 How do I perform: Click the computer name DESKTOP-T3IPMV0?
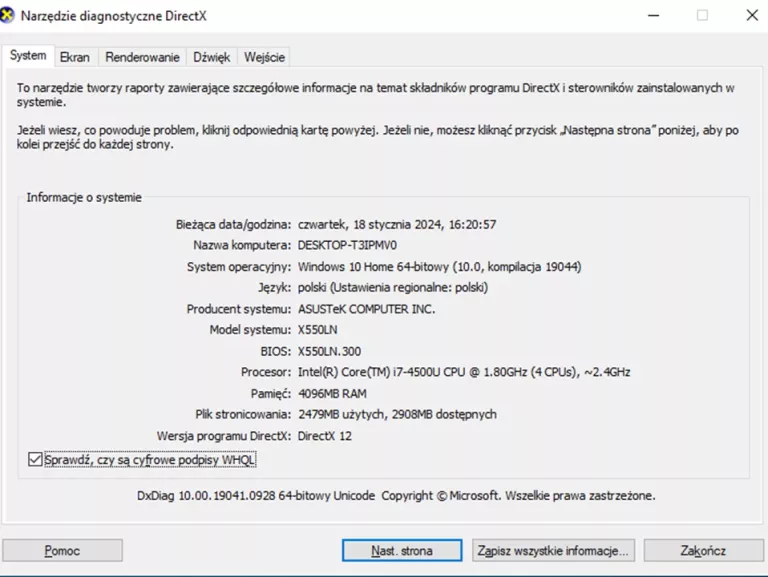click(x=347, y=245)
